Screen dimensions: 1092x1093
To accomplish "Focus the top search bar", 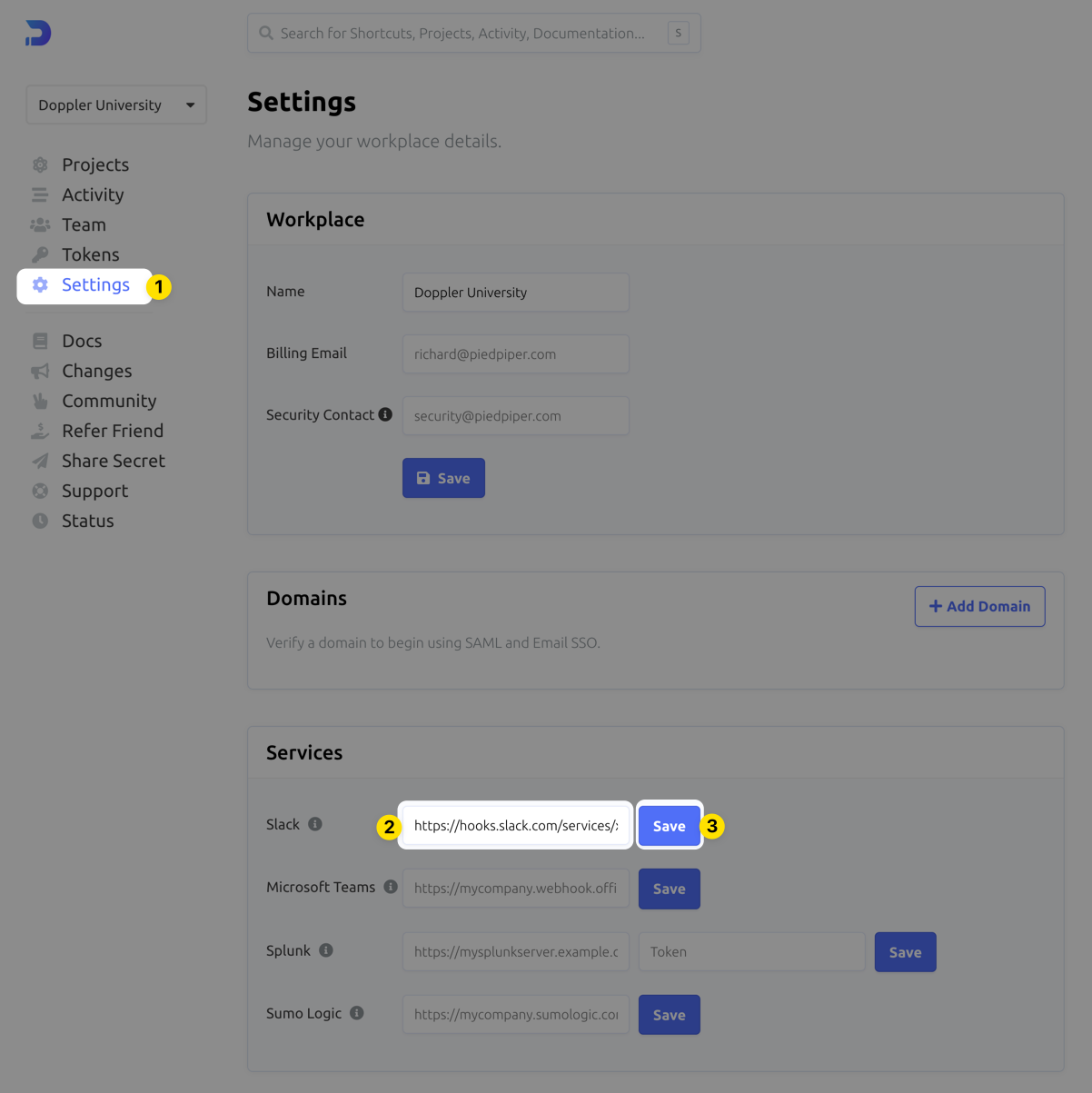I will [474, 33].
